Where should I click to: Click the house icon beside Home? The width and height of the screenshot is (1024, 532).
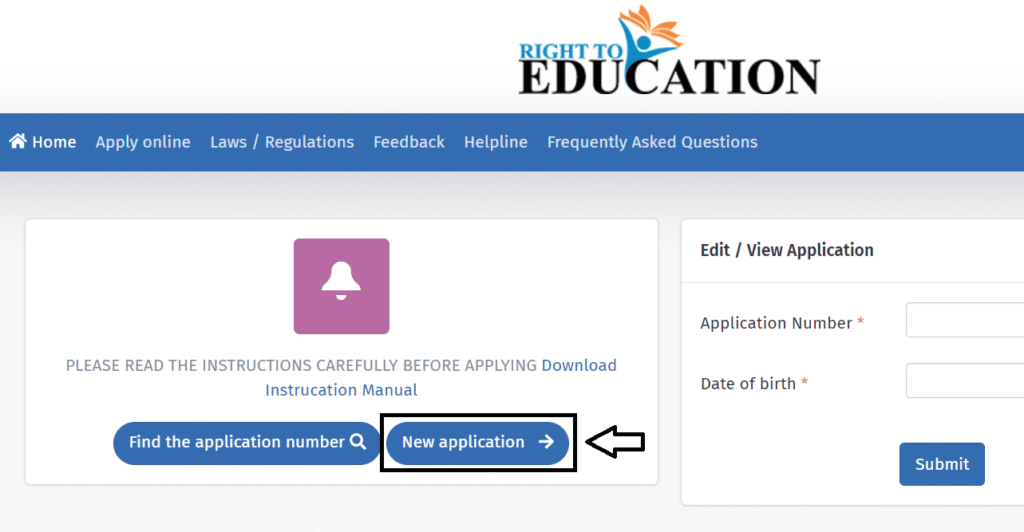click(x=18, y=141)
